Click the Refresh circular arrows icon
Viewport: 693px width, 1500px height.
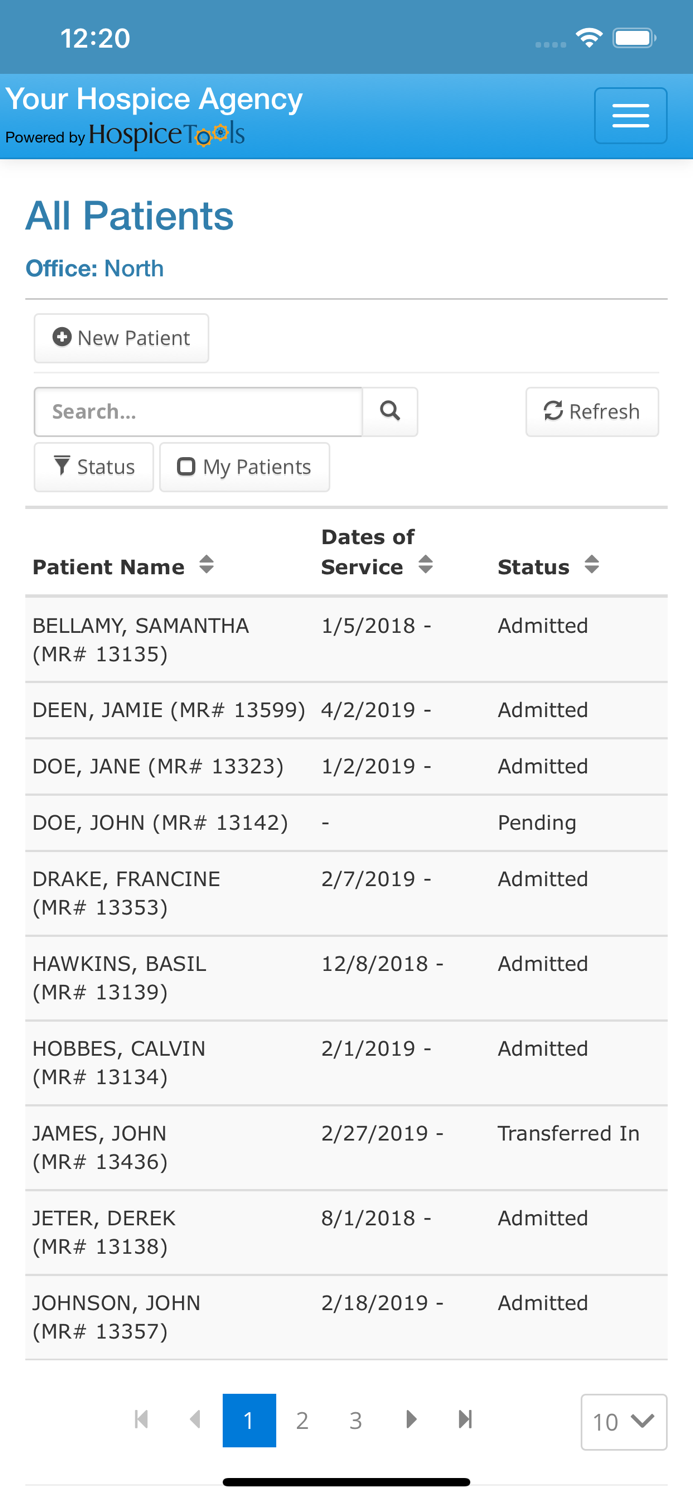click(552, 411)
